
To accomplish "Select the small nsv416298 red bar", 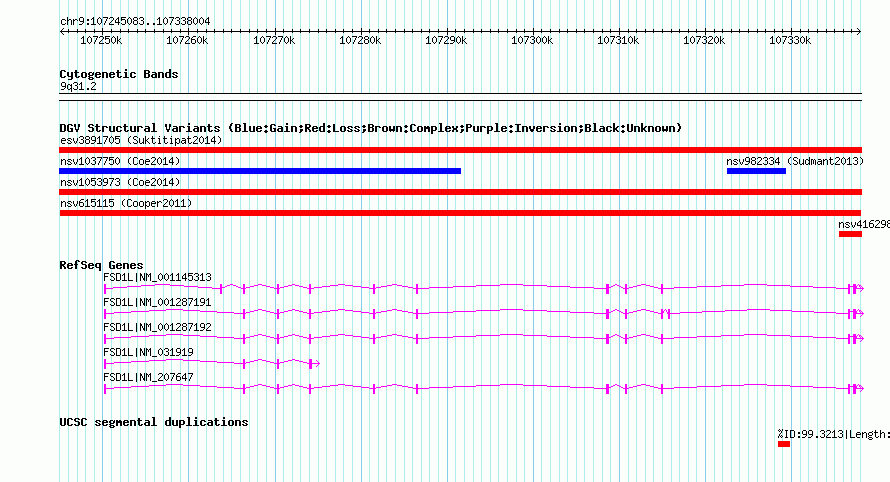I will [850, 234].
